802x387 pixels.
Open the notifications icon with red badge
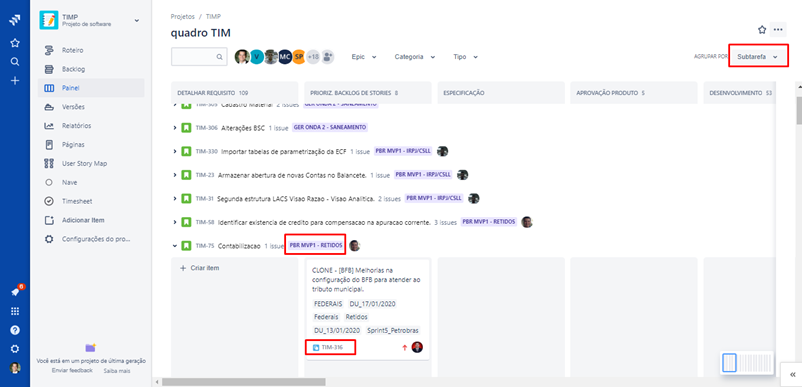tap(15, 292)
